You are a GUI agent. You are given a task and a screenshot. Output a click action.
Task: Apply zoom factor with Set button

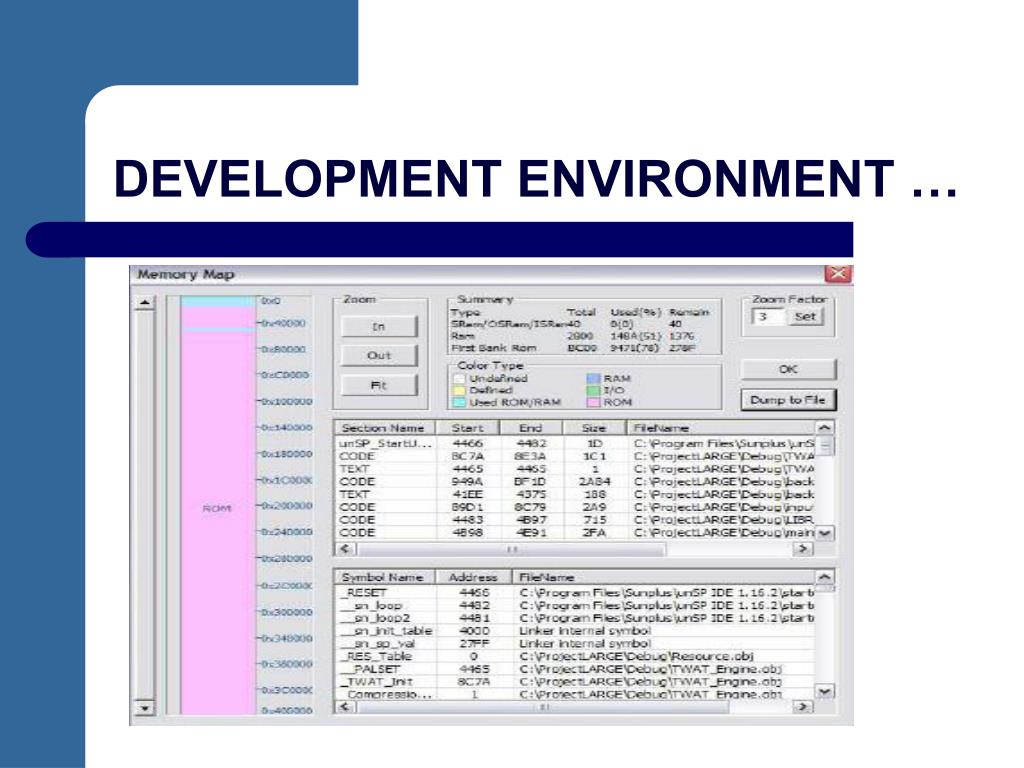point(805,317)
